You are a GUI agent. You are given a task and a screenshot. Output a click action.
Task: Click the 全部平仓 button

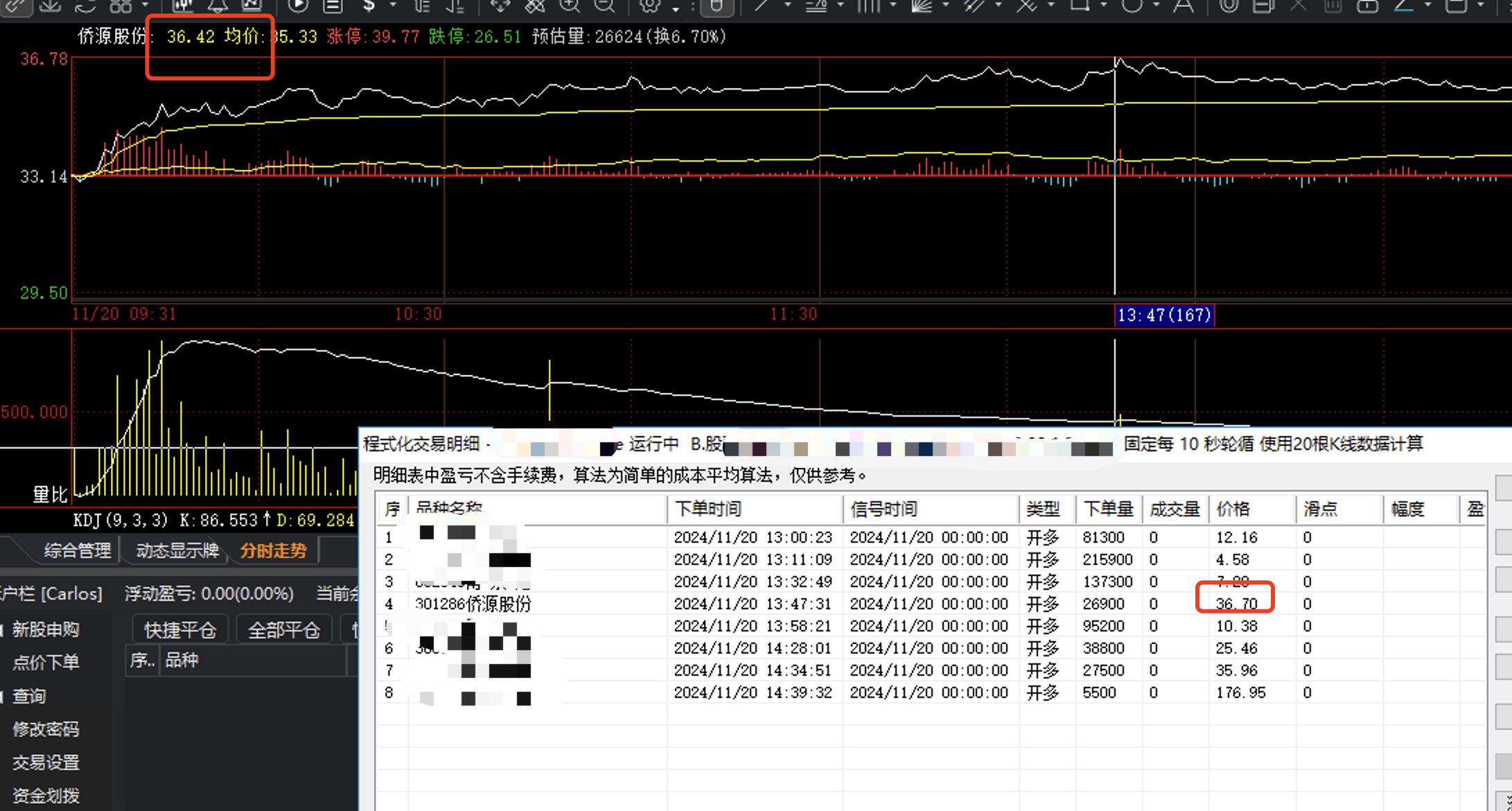(x=284, y=630)
